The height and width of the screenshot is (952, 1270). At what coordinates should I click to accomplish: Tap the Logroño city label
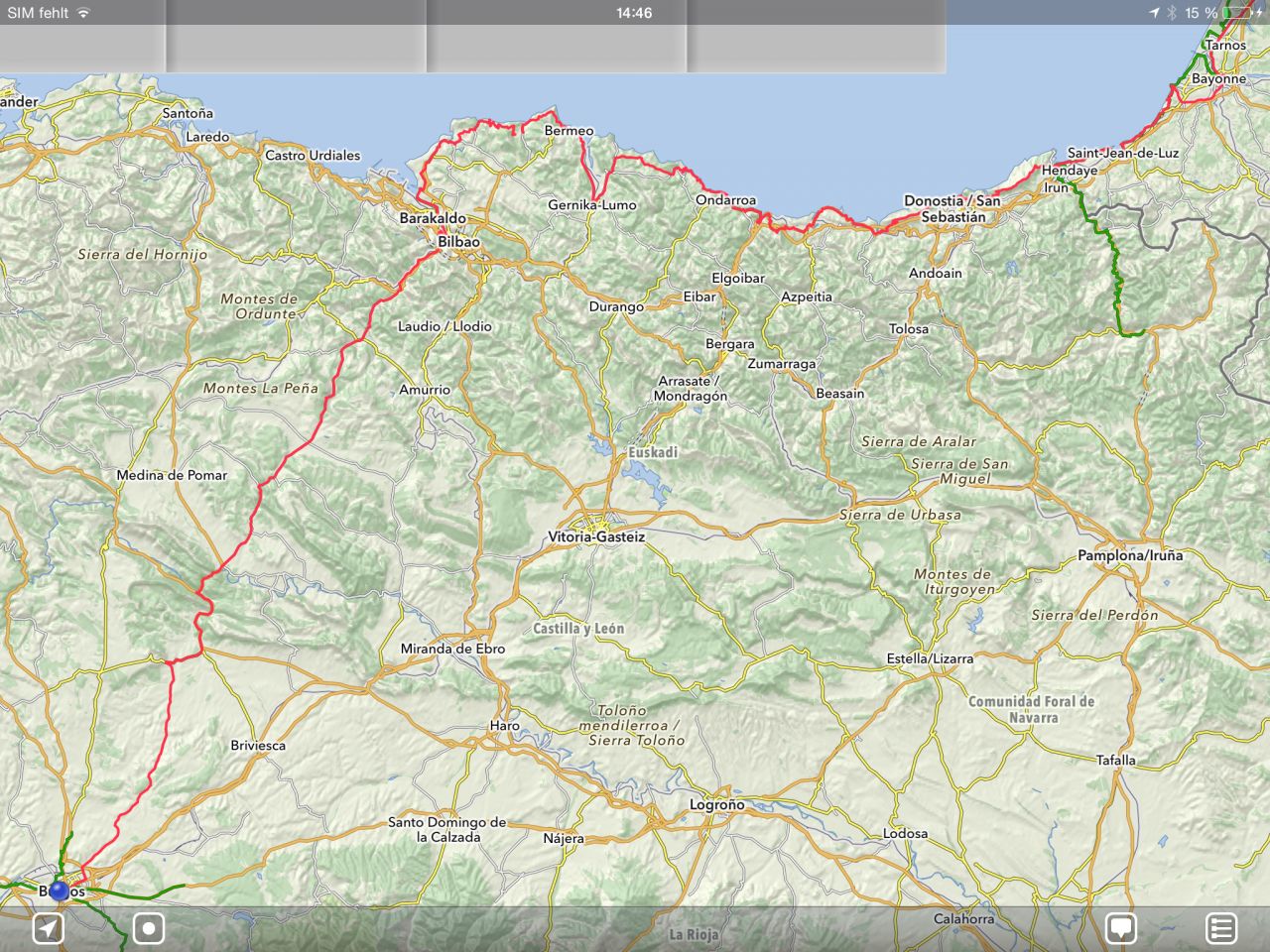(x=716, y=805)
